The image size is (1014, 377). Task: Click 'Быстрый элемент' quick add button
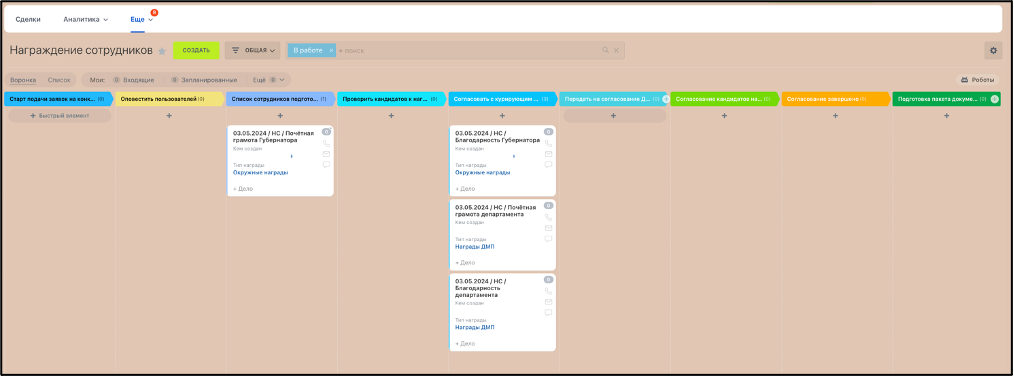pyautogui.click(x=59, y=116)
